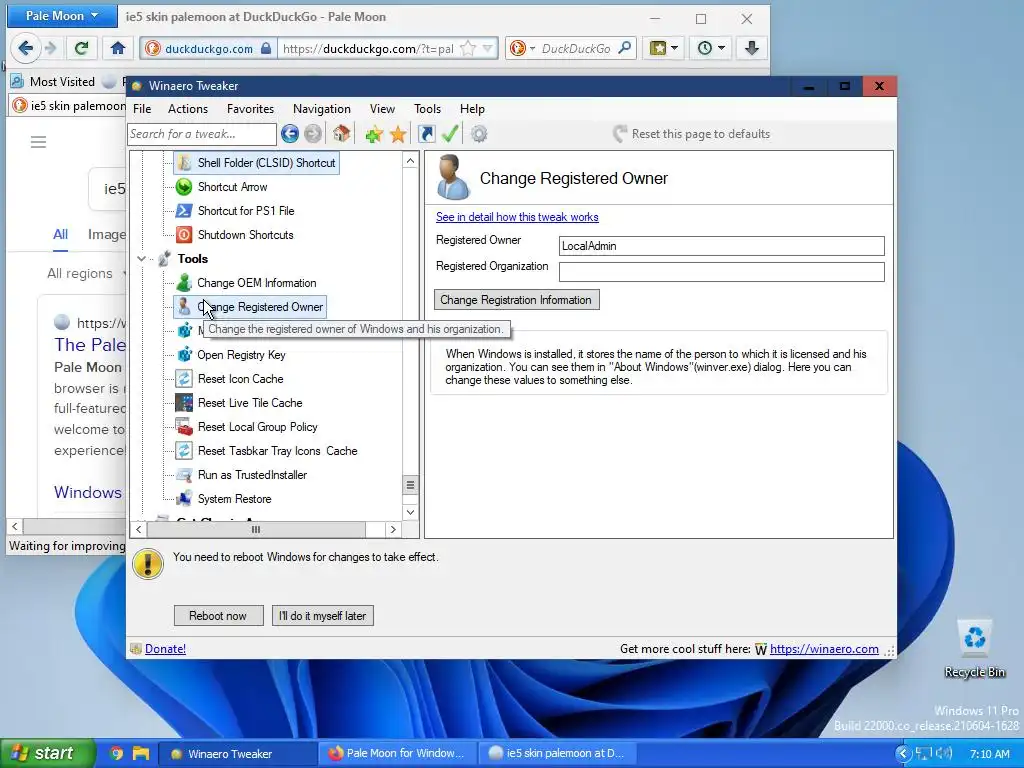Collapse the Tools tree category
The width and height of the screenshot is (1024, 768).
141,259
